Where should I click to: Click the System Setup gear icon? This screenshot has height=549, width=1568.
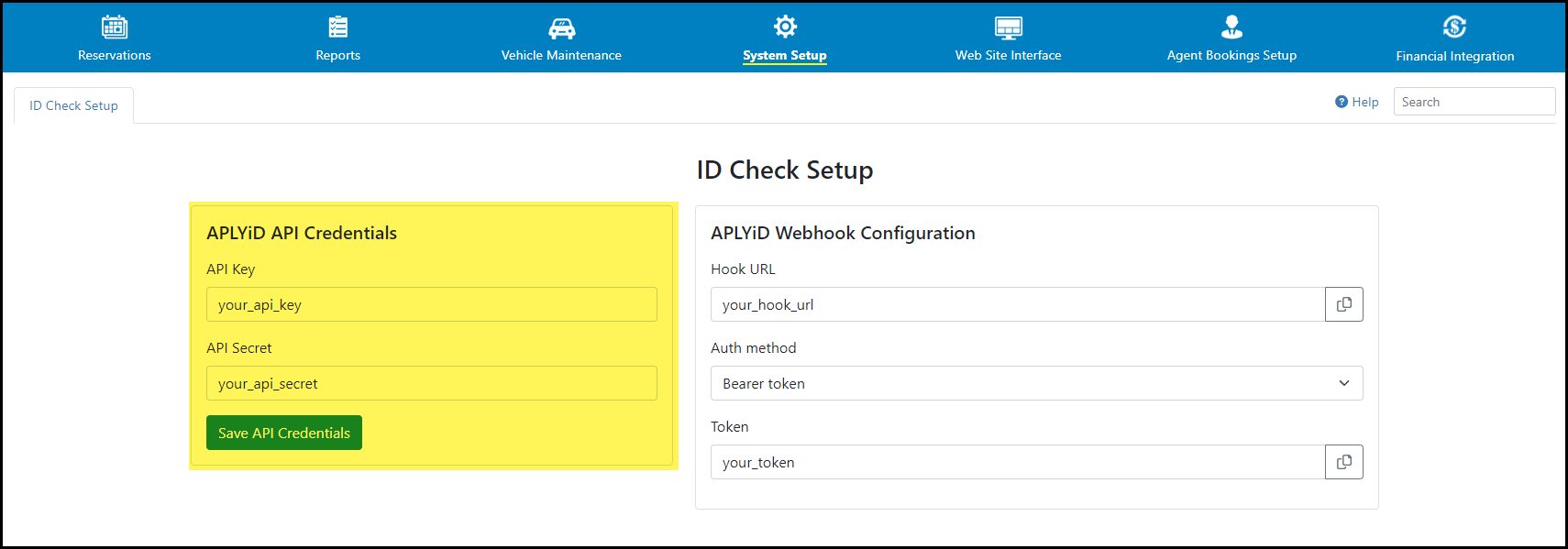(785, 27)
